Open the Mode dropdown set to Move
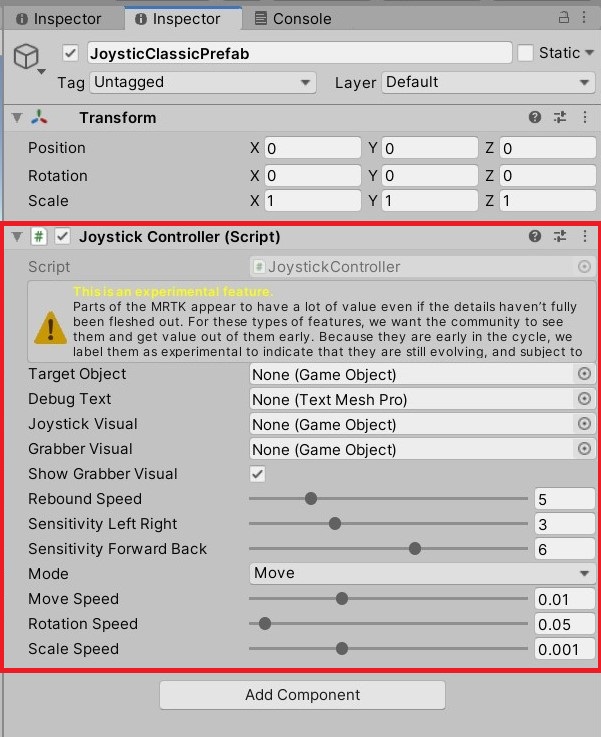Image resolution: width=601 pixels, height=737 pixels. pyautogui.click(x=422, y=573)
